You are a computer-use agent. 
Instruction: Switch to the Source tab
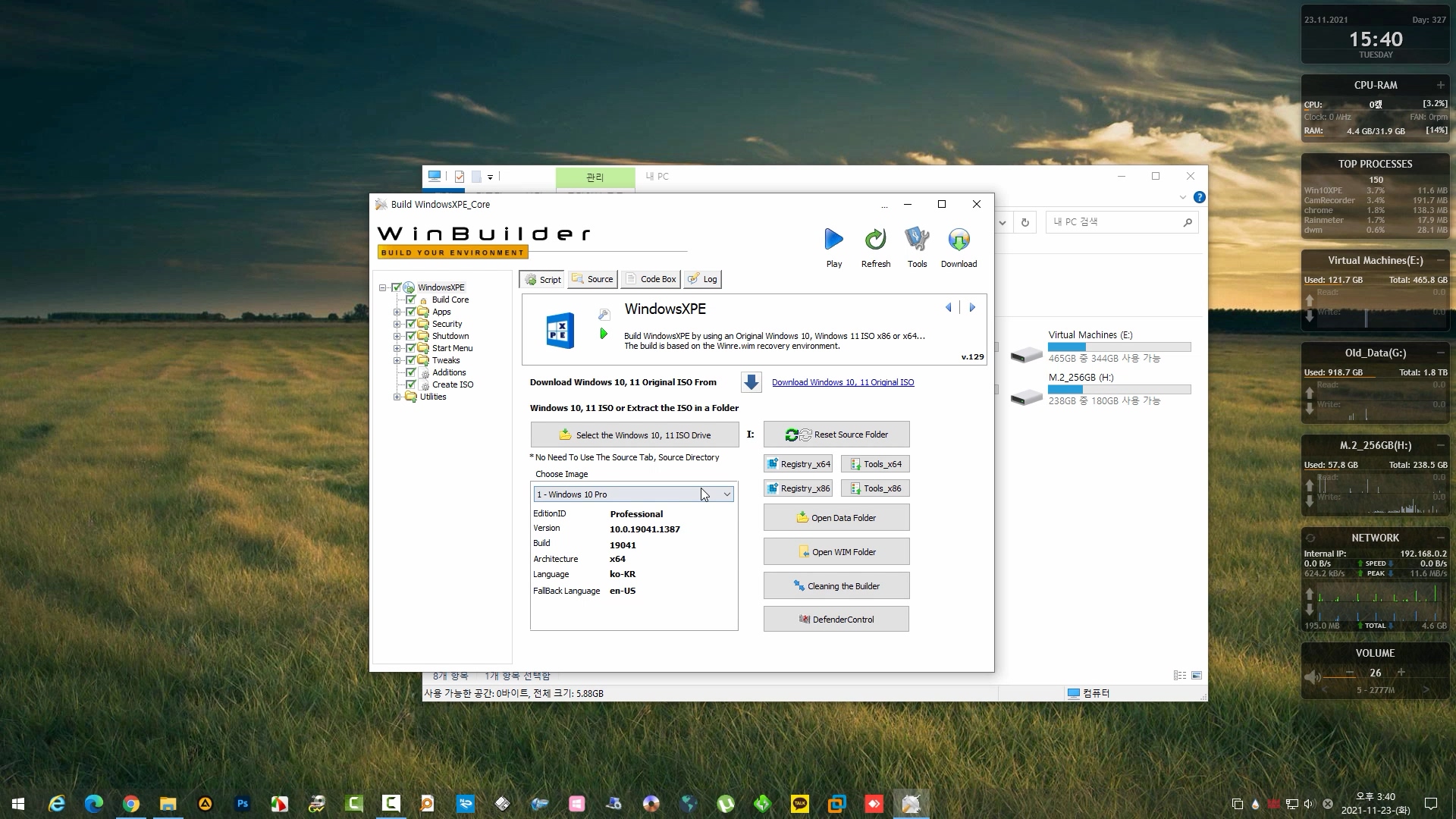click(x=592, y=279)
